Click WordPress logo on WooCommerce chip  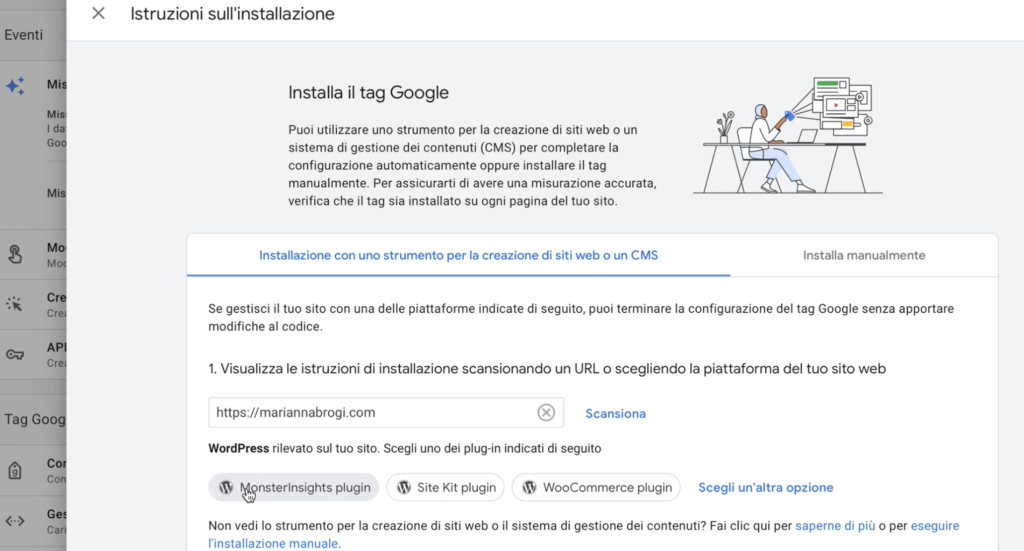point(530,488)
